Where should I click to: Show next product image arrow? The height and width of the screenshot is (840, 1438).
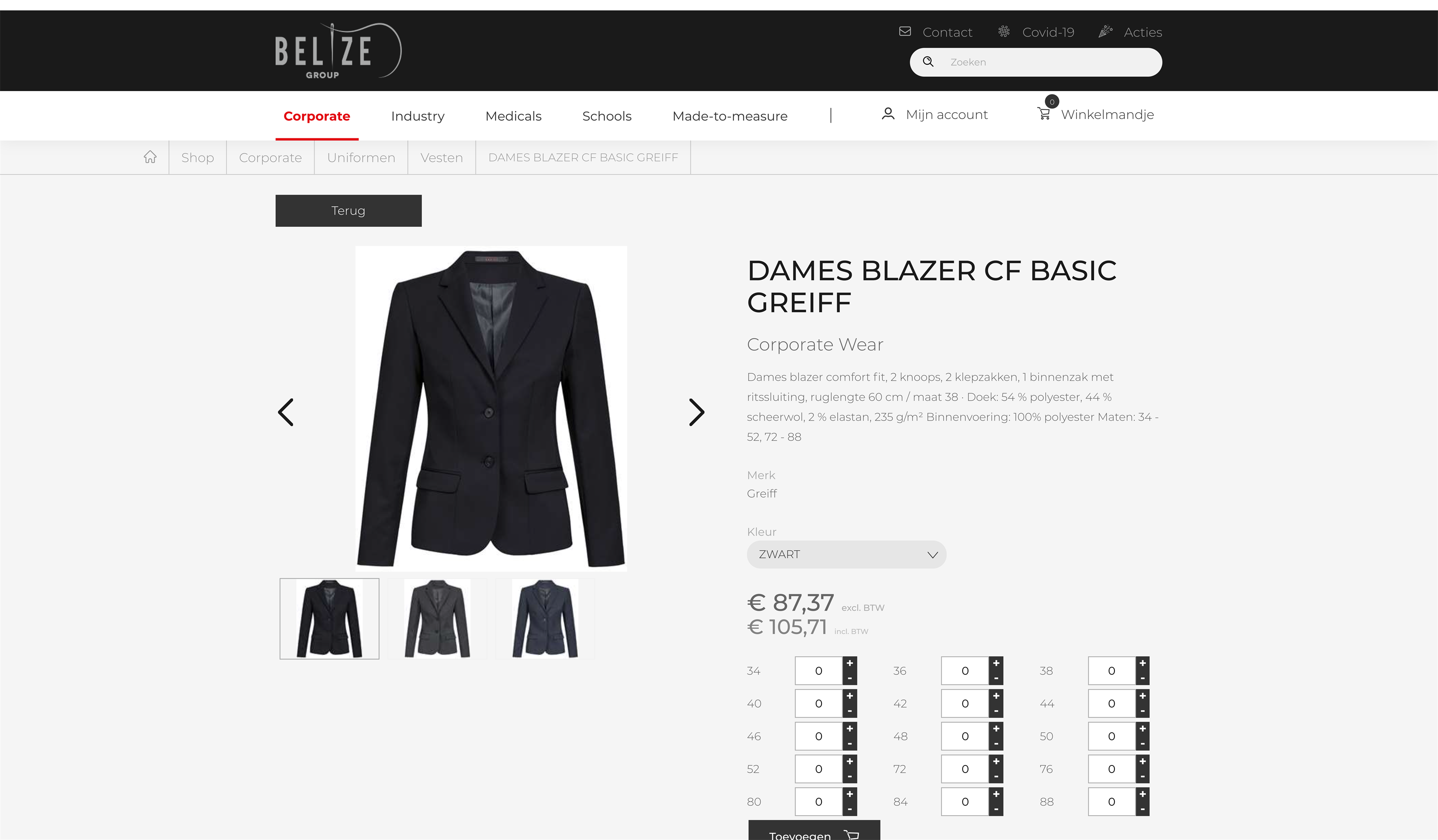coord(696,412)
